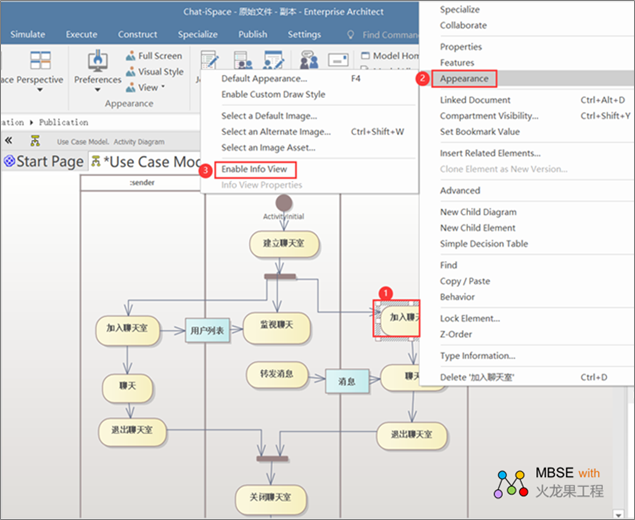Open Compartment Visibility... option
Image resolution: width=635 pixels, height=520 pixels.
tap(489, 116)
